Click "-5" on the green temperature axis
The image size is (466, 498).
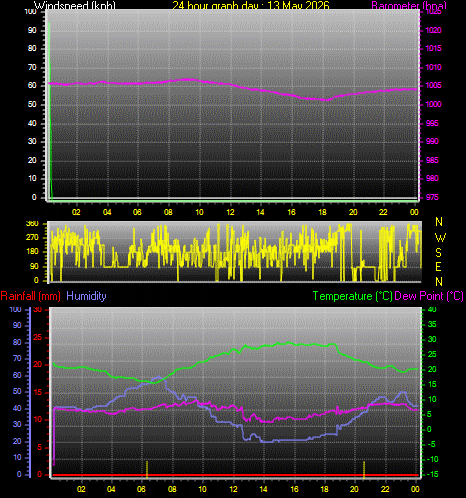(x=431, y=444)
